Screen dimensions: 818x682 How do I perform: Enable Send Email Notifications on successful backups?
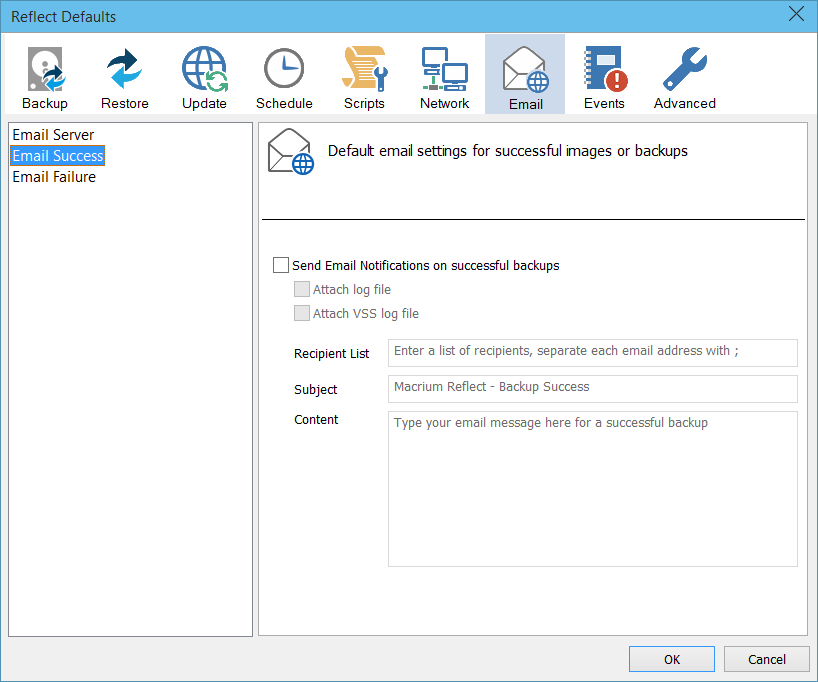click(x=281, y=265)
